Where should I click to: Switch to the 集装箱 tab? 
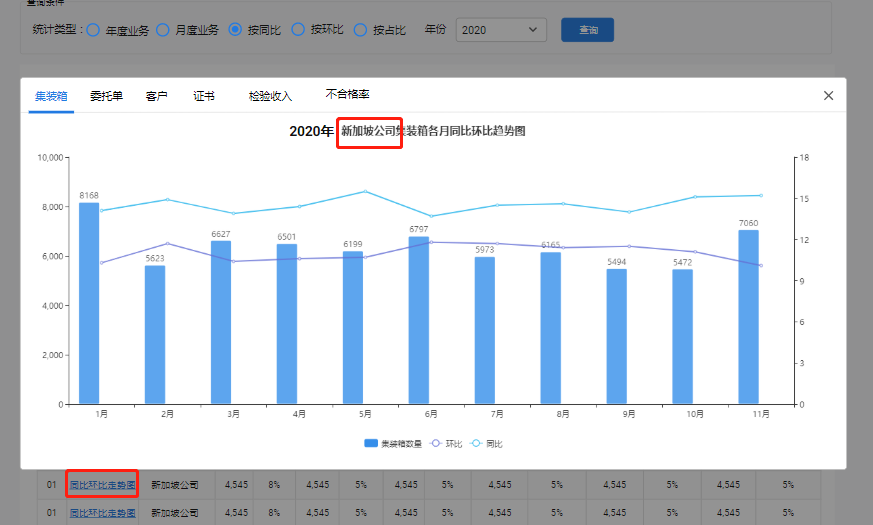51,96
